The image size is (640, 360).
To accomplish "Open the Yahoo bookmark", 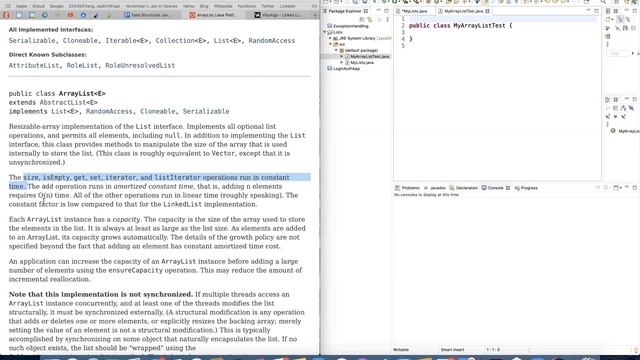I will tap(189, 6).
